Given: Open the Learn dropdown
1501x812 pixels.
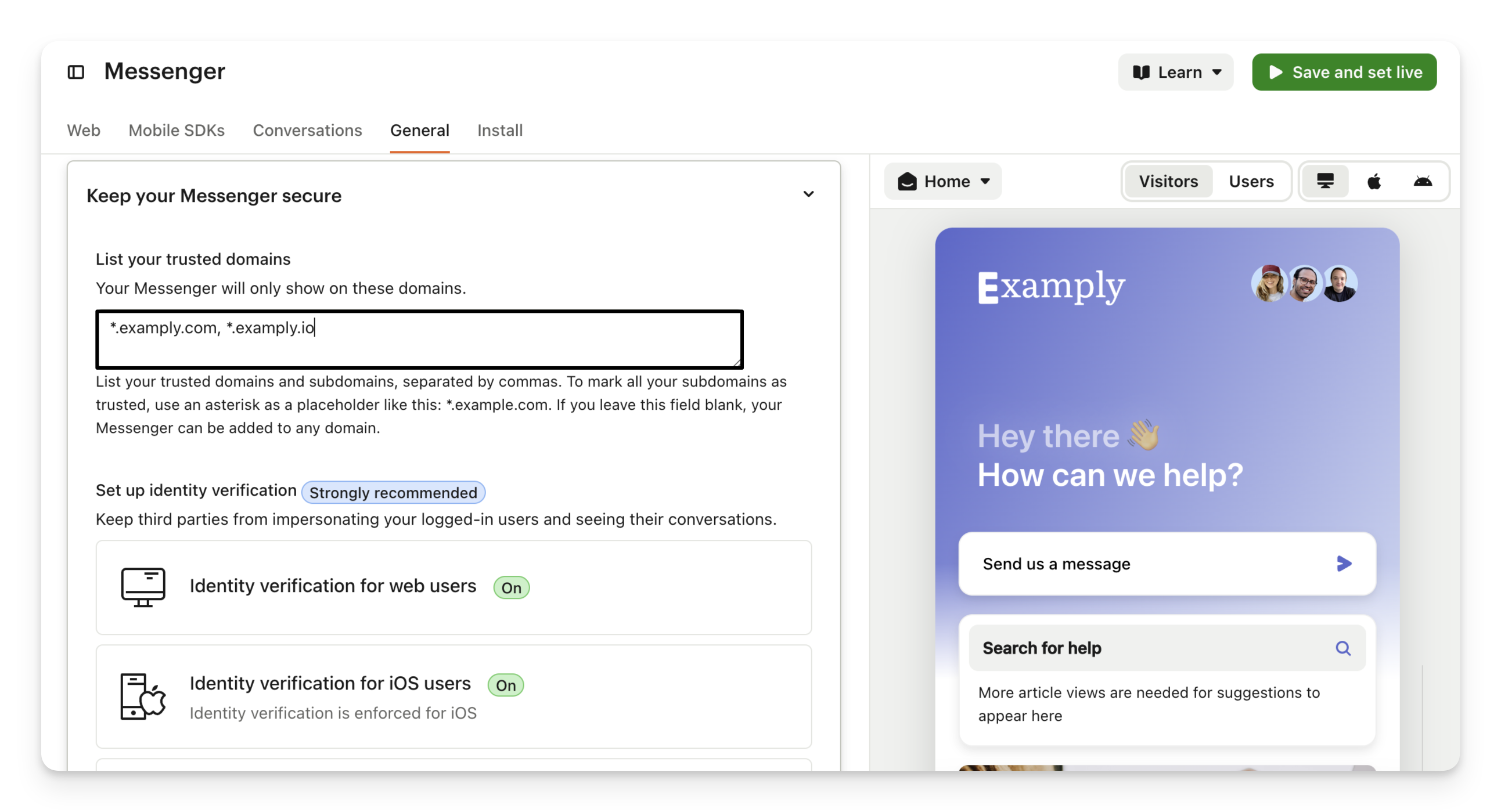Looking at the screenshot, I should (1175, 72).
